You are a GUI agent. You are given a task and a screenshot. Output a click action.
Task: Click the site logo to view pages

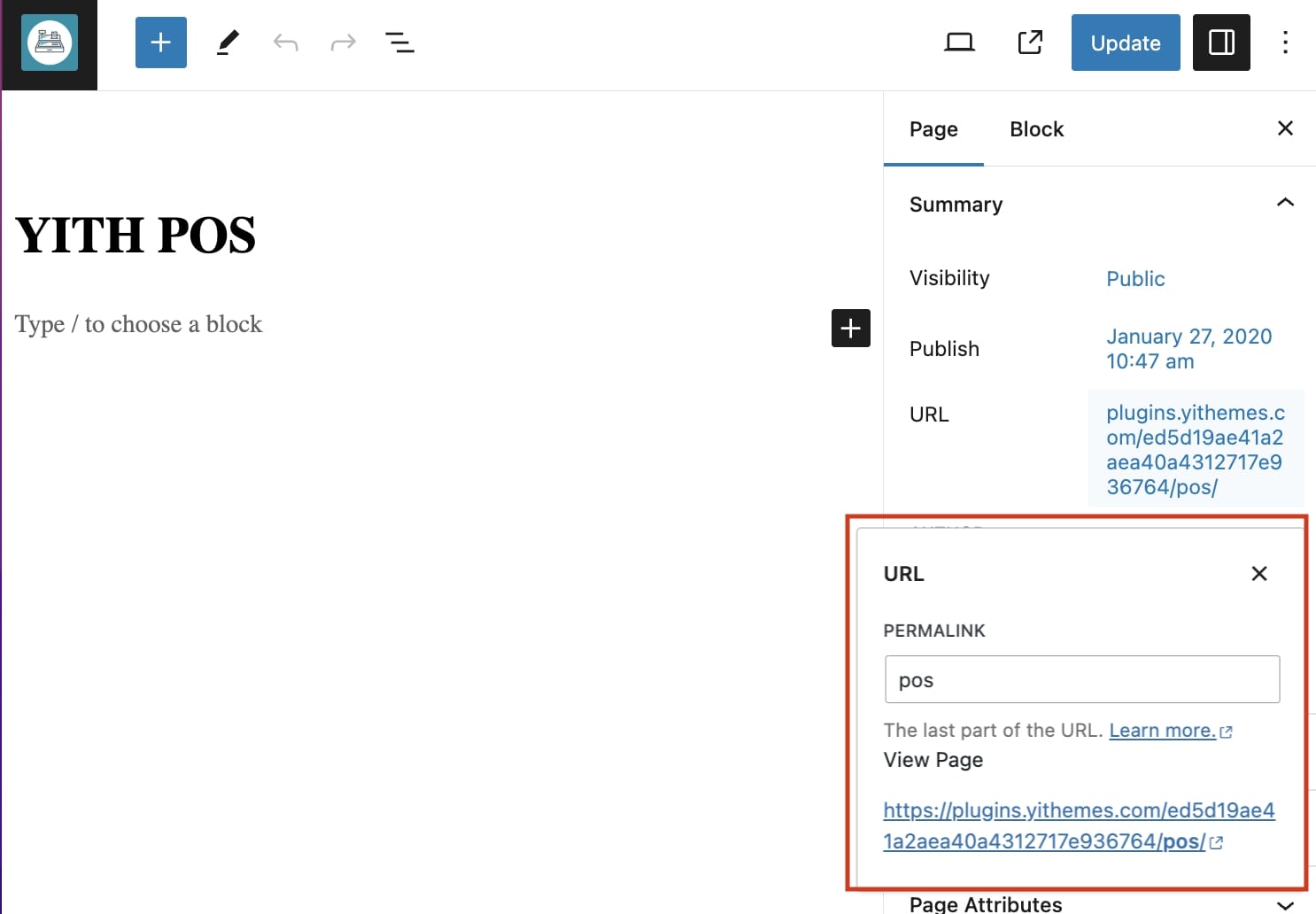[x=50, y=43]
